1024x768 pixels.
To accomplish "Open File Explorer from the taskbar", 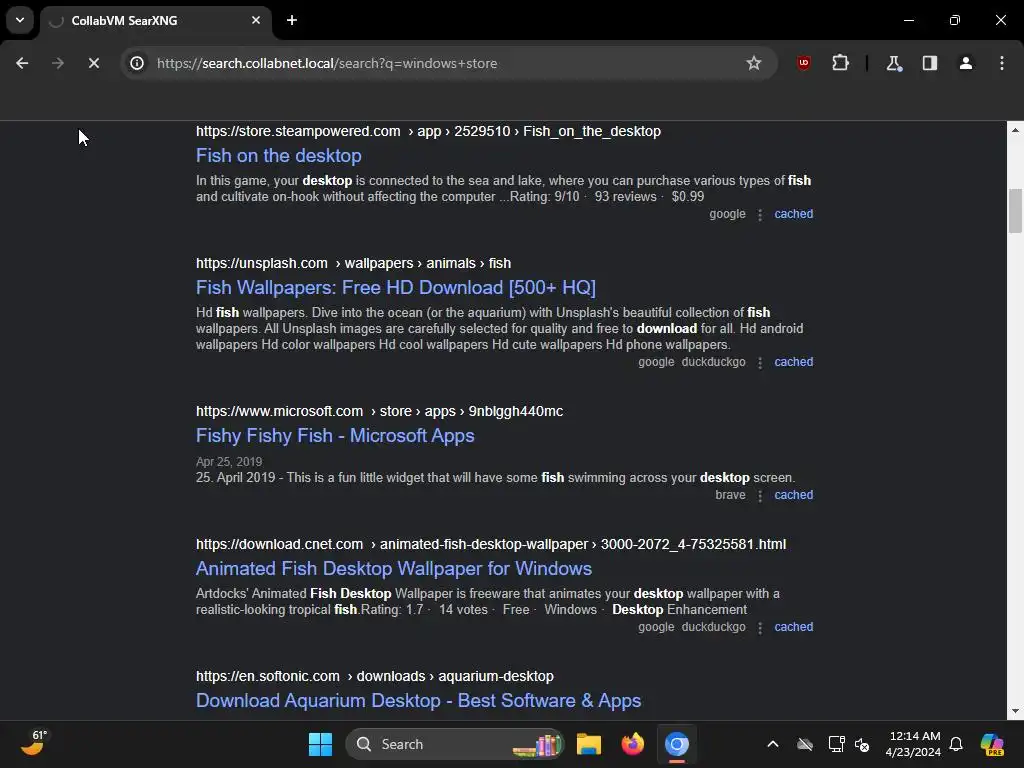I will (x=588, y=744).
